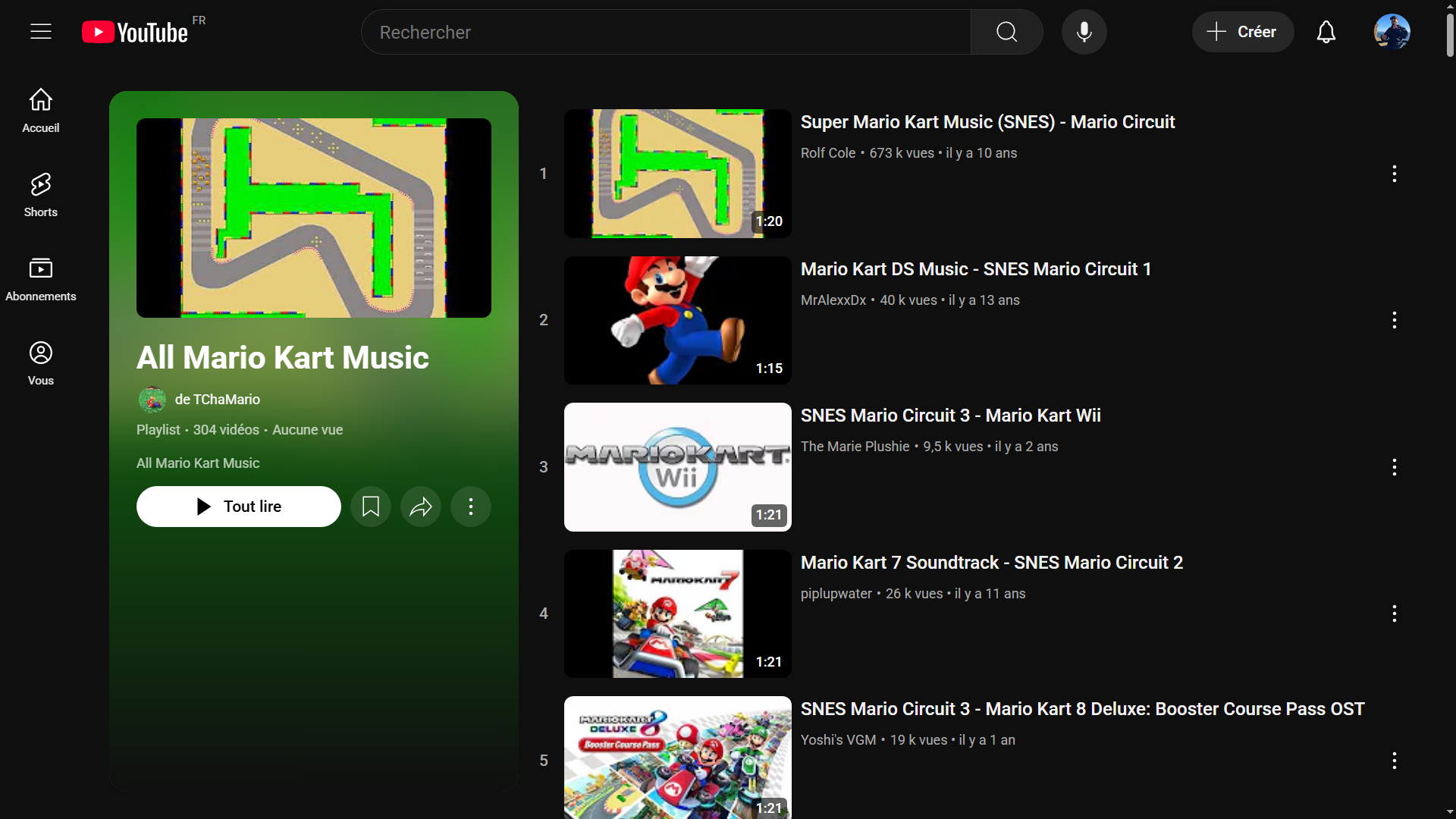
Task: Open Abonnements in the sidebar
Action: 41,278
